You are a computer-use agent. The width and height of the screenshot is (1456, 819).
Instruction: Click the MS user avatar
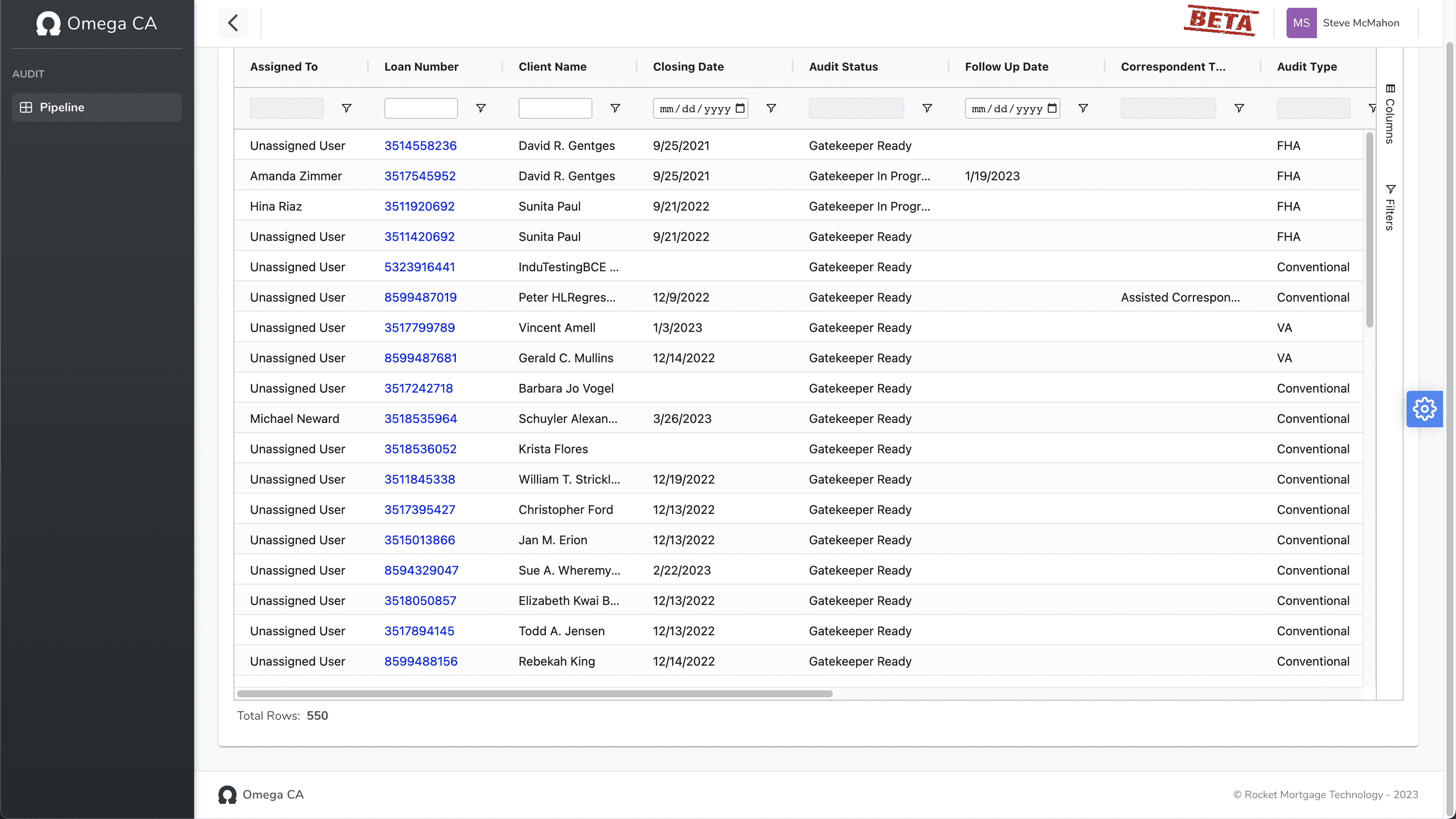click(x=1301, y=23)
